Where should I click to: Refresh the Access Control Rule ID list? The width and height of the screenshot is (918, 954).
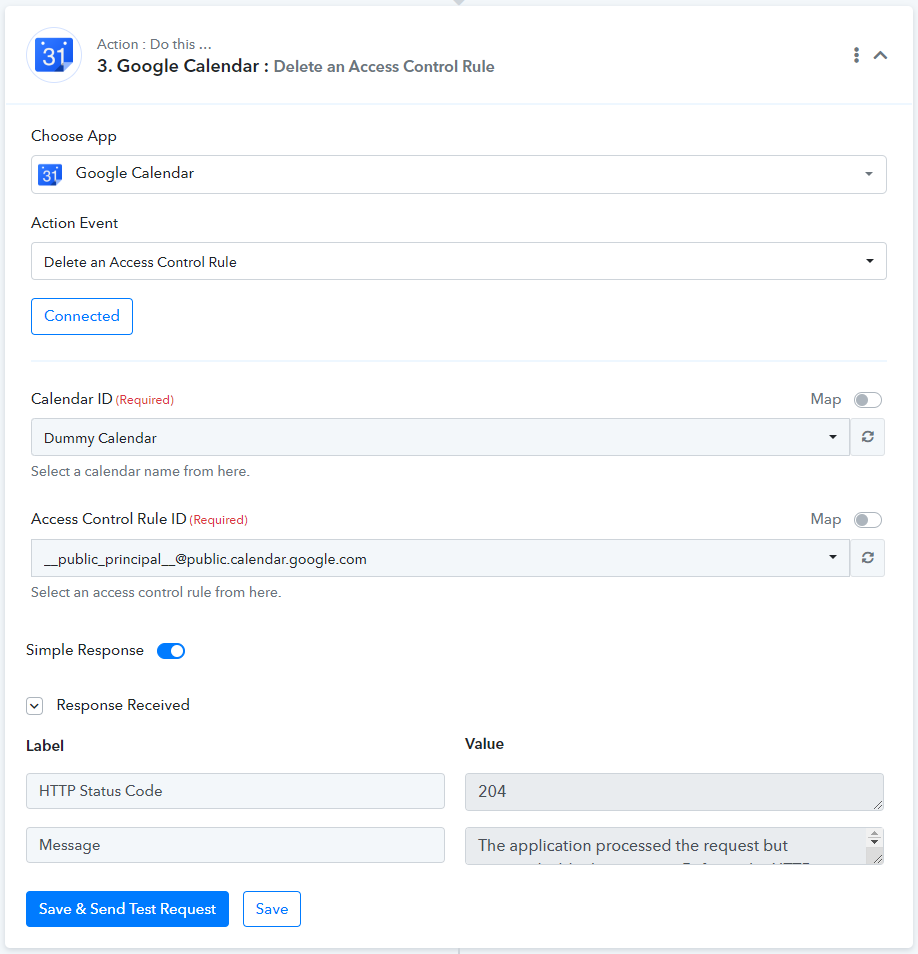pyautogui.click(x=868, y=557)
